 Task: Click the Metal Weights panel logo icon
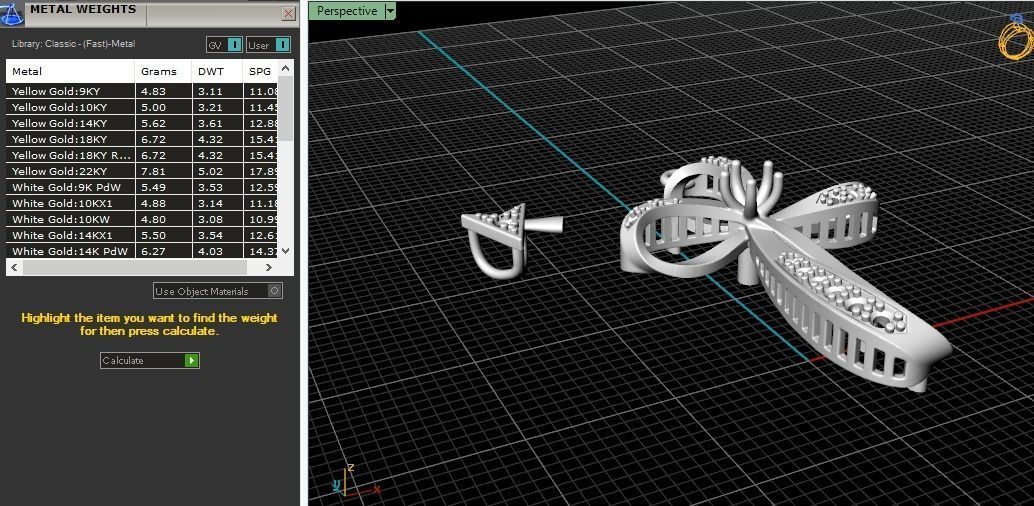pos(12,13)
